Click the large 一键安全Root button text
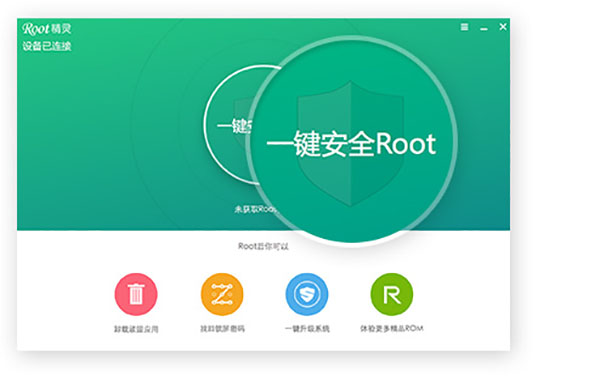The width and height of the screenshot is (600, 392). tap(351, 144)
